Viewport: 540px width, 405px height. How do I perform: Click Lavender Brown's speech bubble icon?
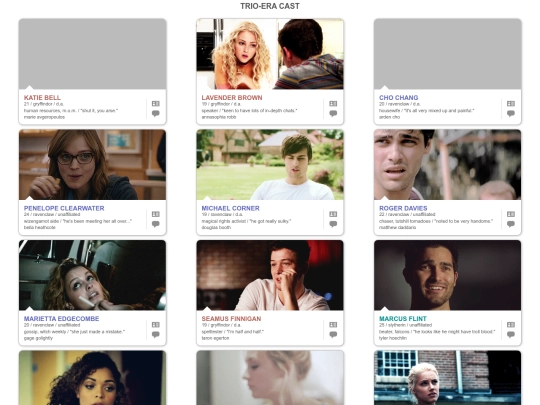[333, 113]
